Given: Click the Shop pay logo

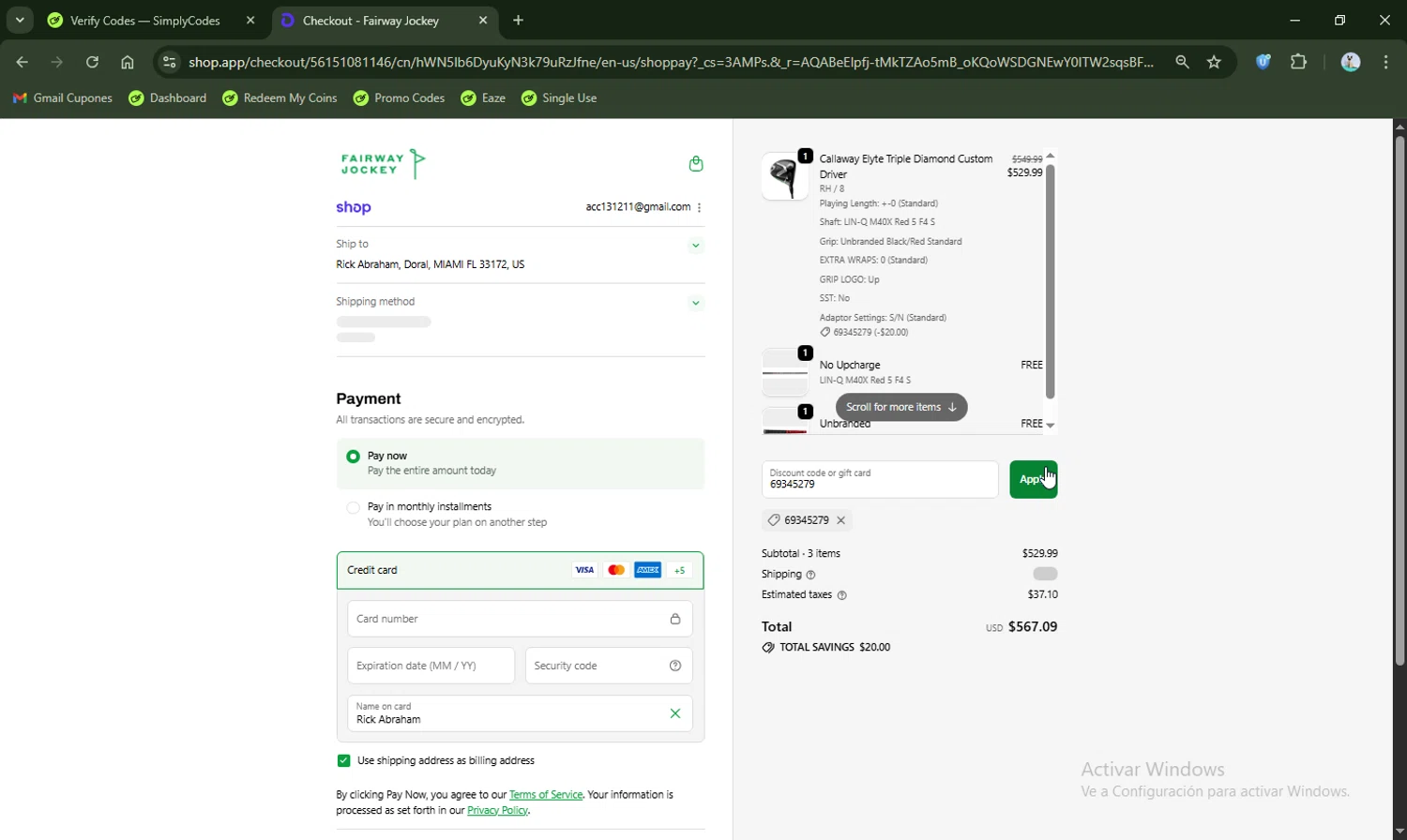Looking at the screenshot, I should [x=354, y=208].
